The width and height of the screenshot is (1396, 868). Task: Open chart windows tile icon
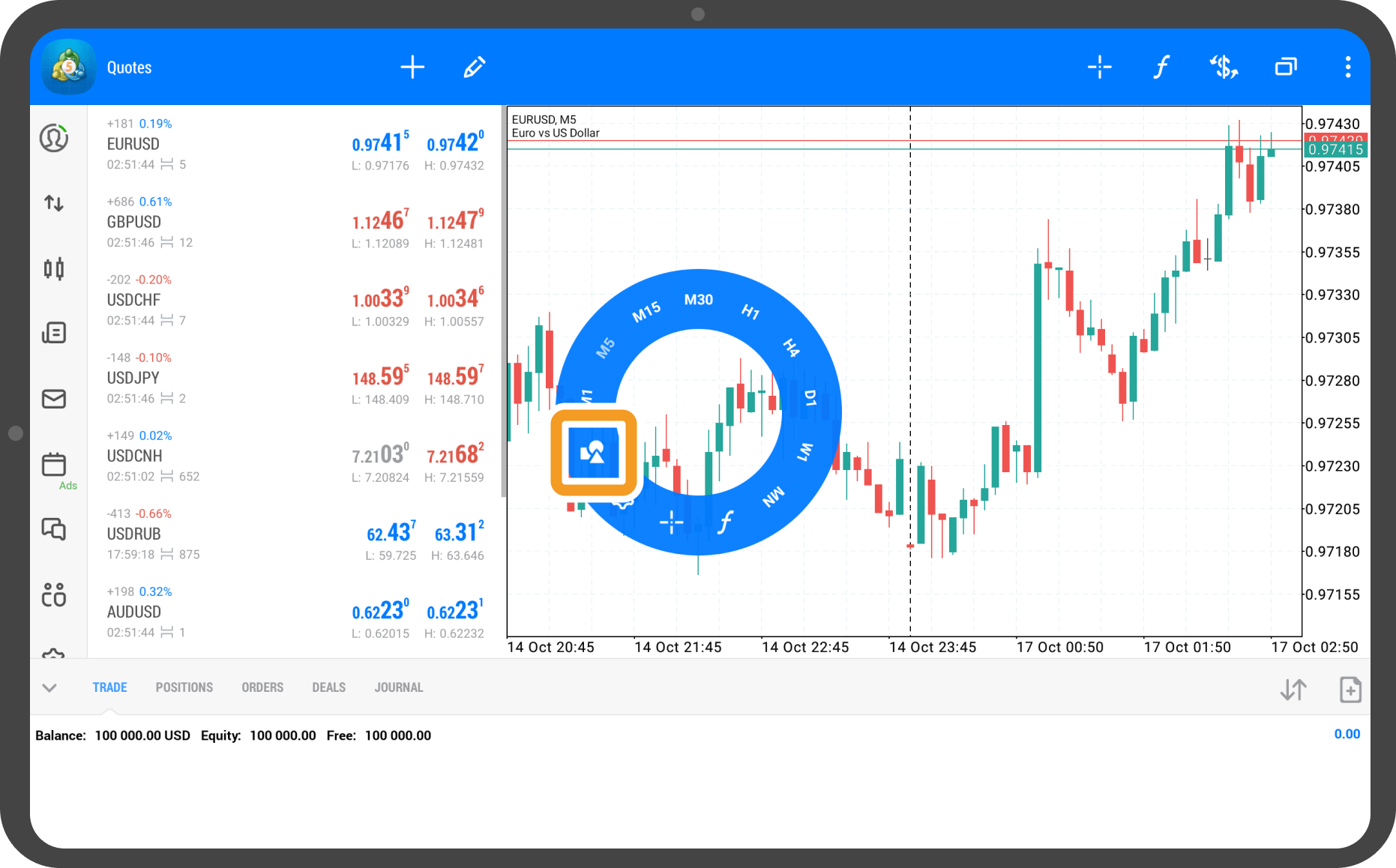pyautogui.click(x=1286, y=67)
